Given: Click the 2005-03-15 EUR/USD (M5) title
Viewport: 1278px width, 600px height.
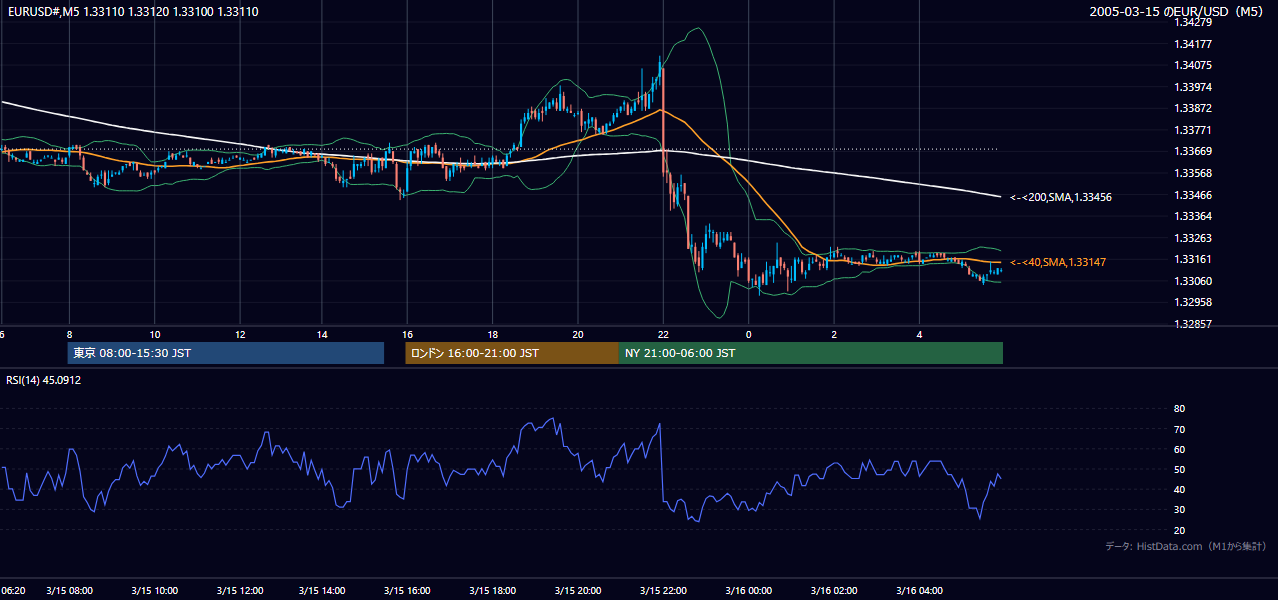Looking at the screenshot, I should [x=1177, y=12].
